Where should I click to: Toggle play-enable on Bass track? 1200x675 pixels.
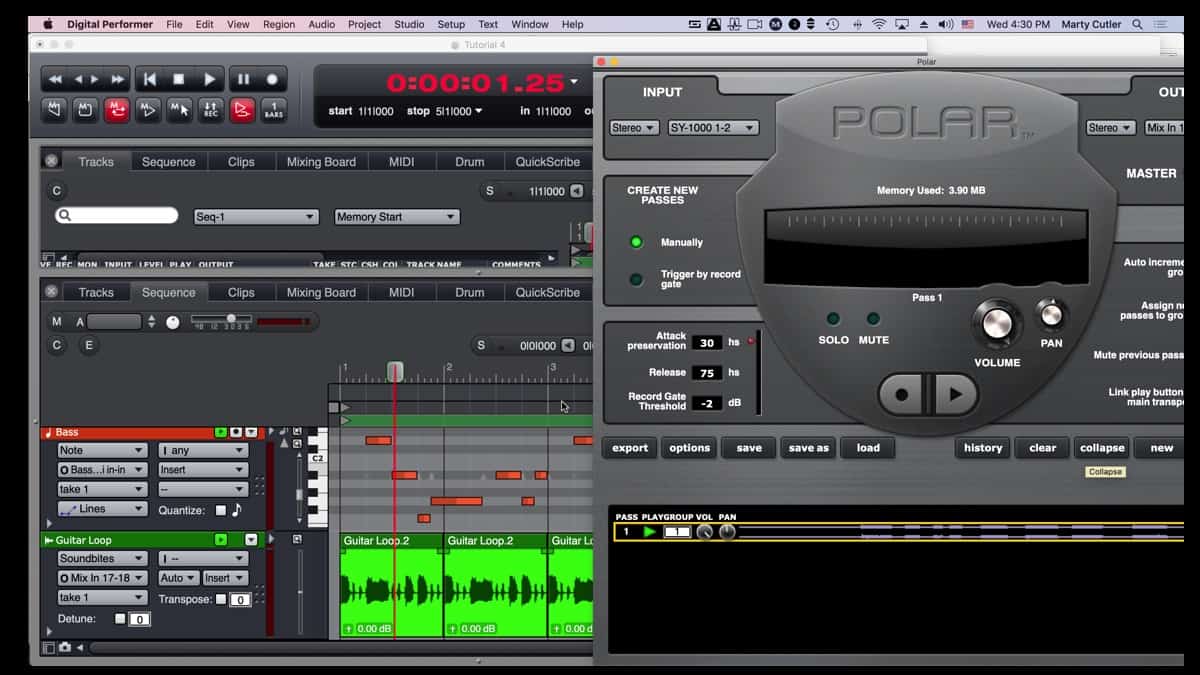(220, 432)
